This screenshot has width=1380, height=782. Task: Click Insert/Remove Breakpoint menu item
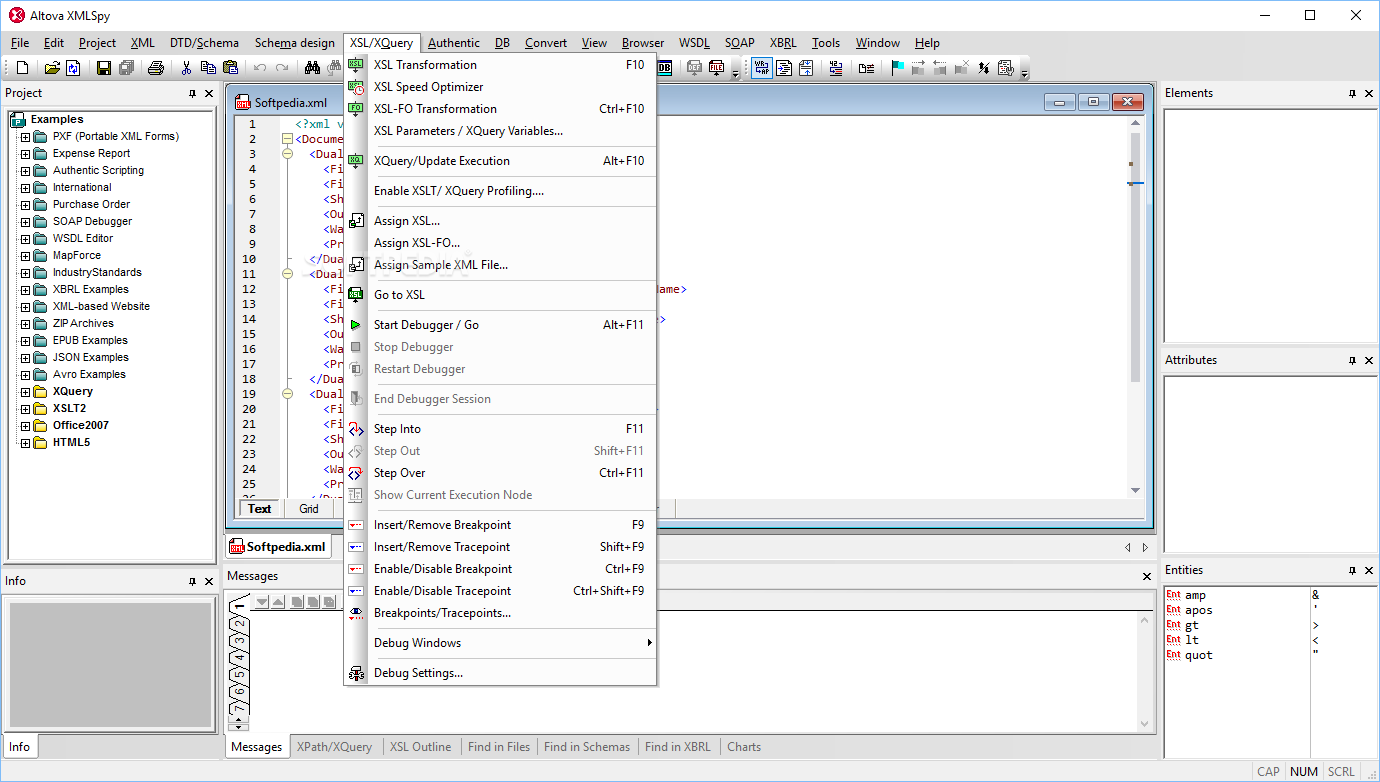tap(500, 525)
